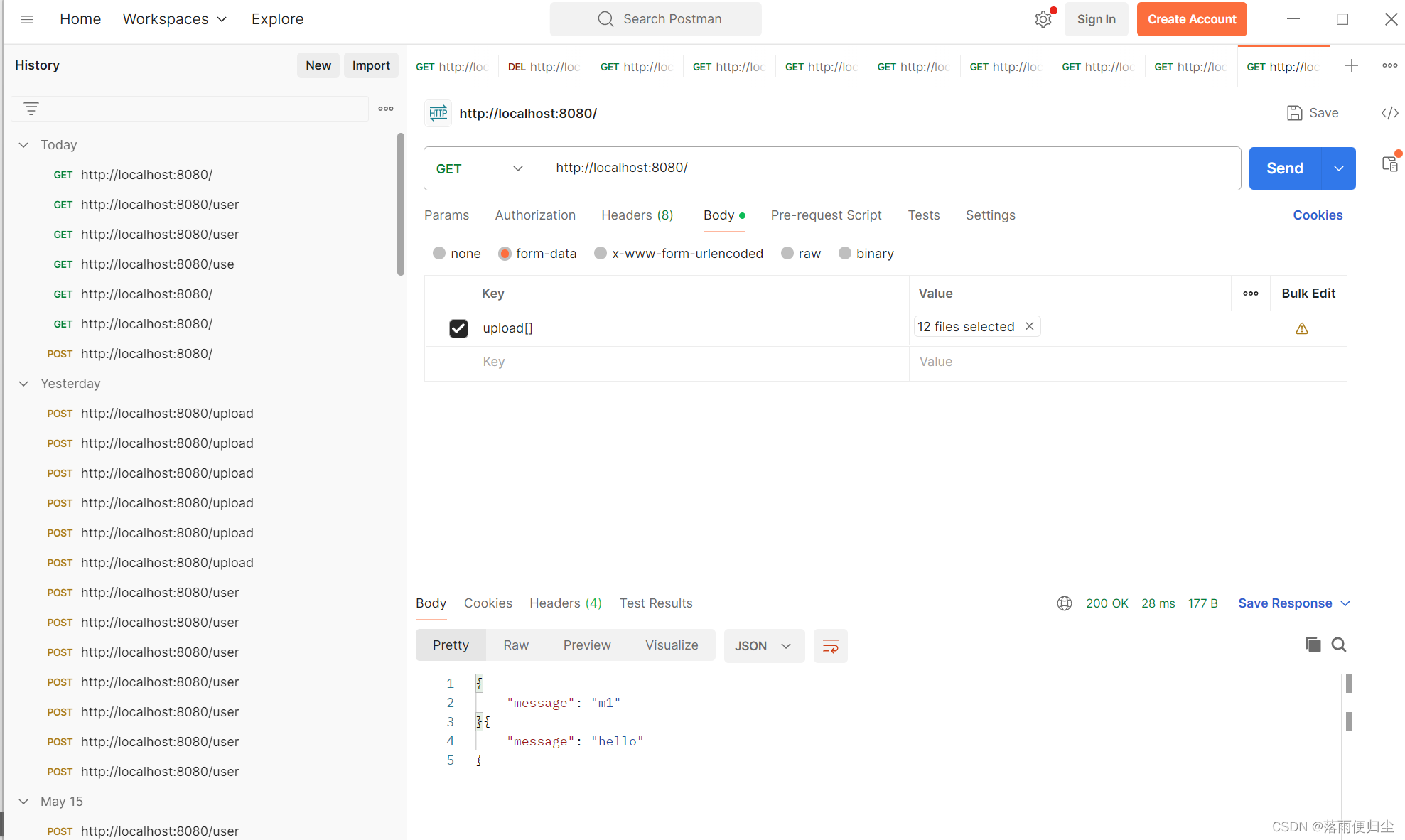Open the Explore page
The height and width of the screenshot is (840, 1405).
pyautogui.click(x=277, y=19)
